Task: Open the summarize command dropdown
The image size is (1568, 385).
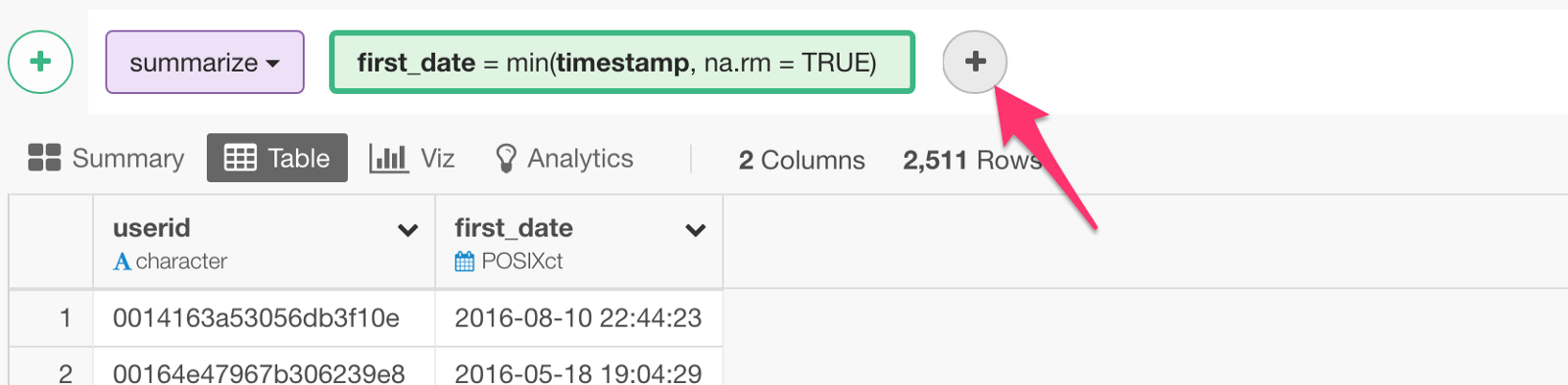Action: tap(205, 63)
